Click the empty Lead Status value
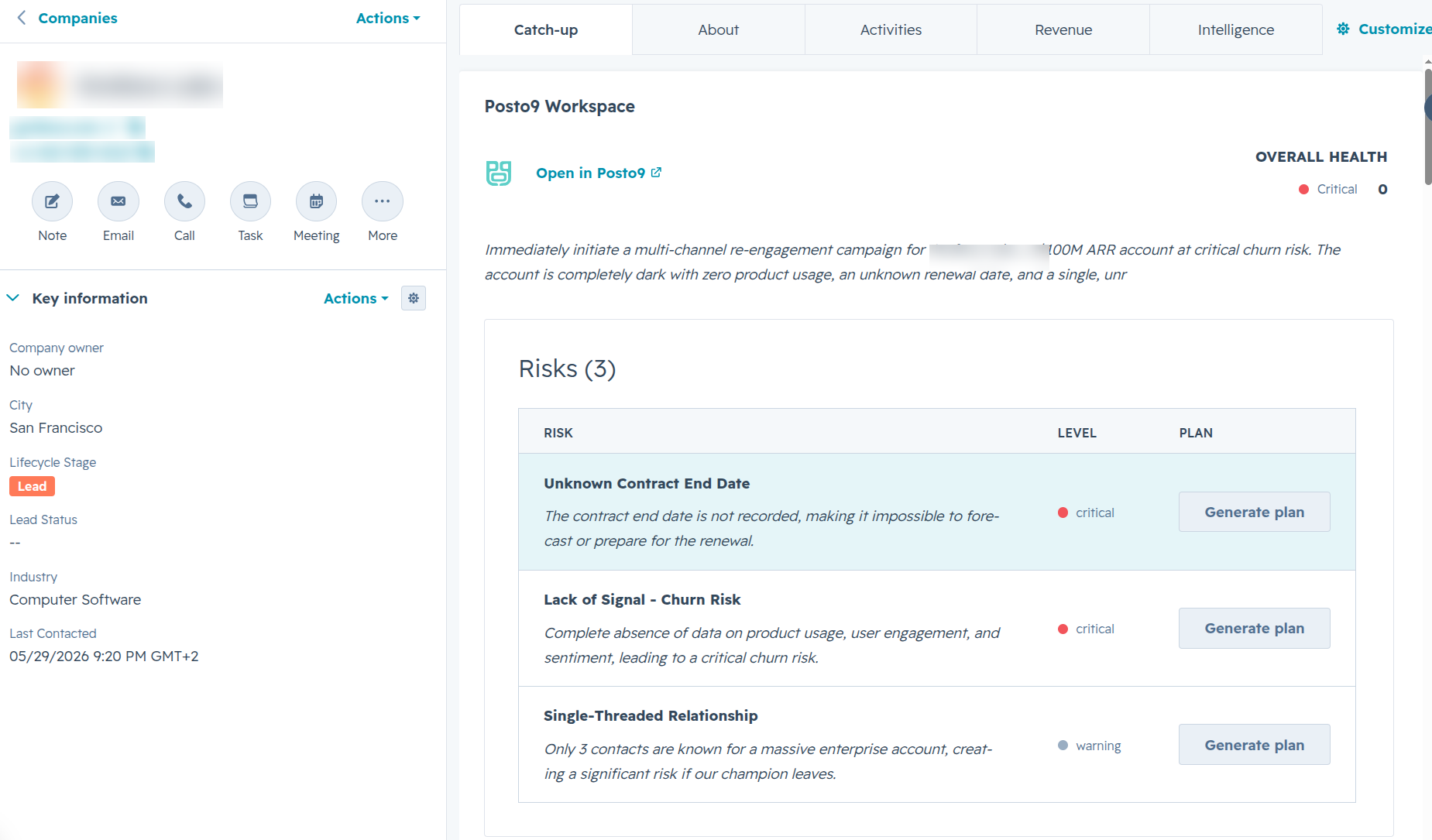The image size is (1432, 840). click(15, 542)
